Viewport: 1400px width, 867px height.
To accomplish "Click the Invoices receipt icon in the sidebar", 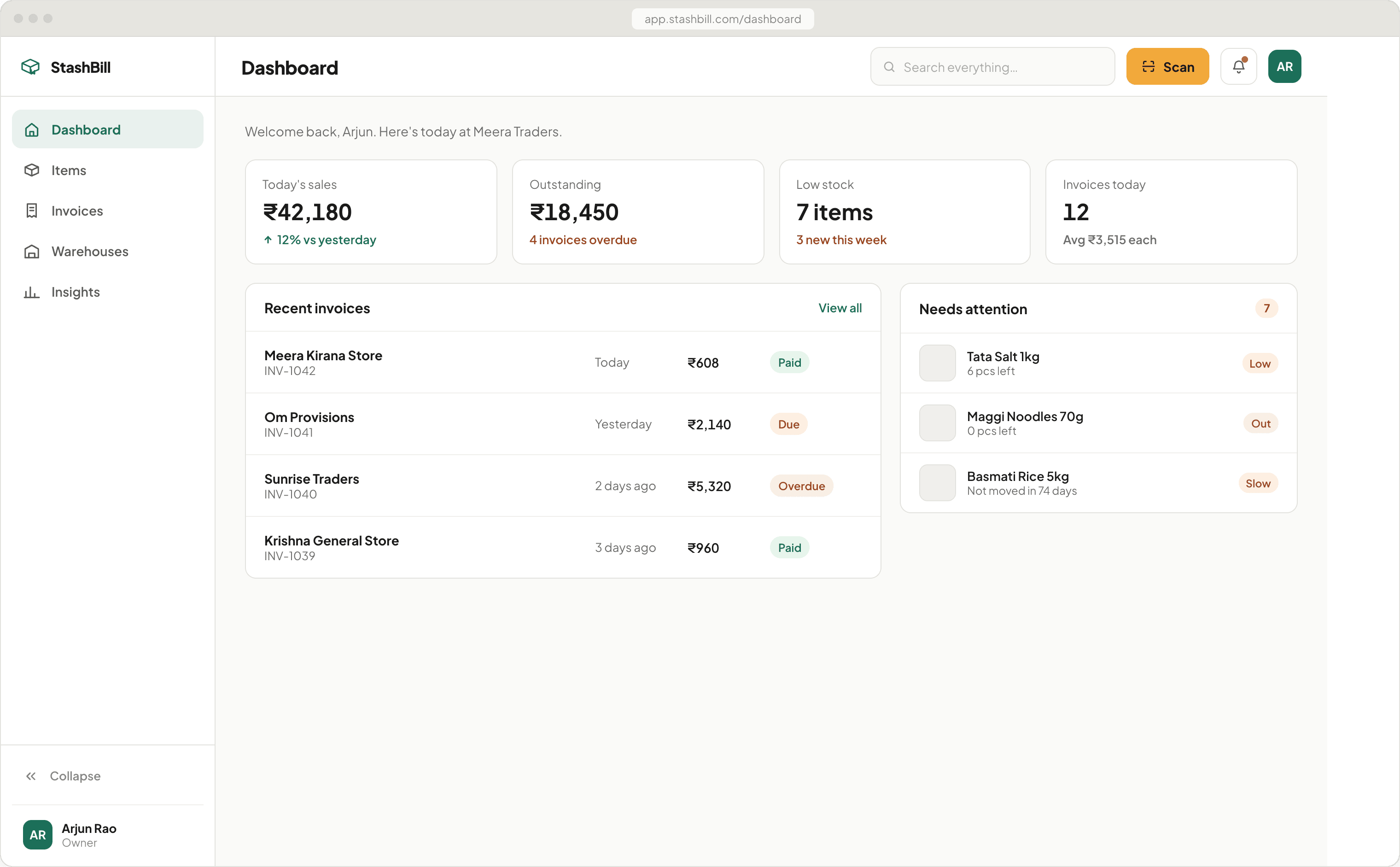I will (x=31, y=211).
